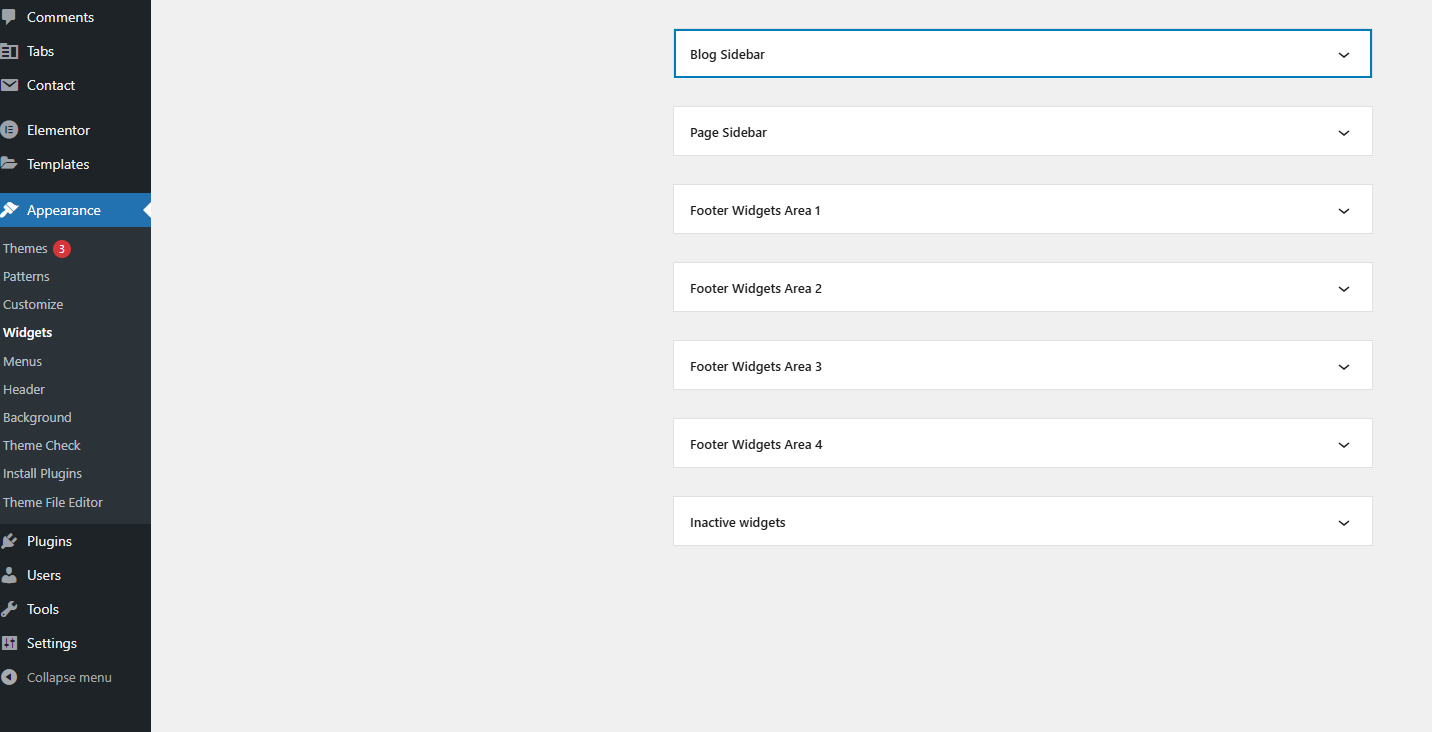Open Footer Widgets Area 3 panel
1432x732 pixels.
coord(1022,366)
